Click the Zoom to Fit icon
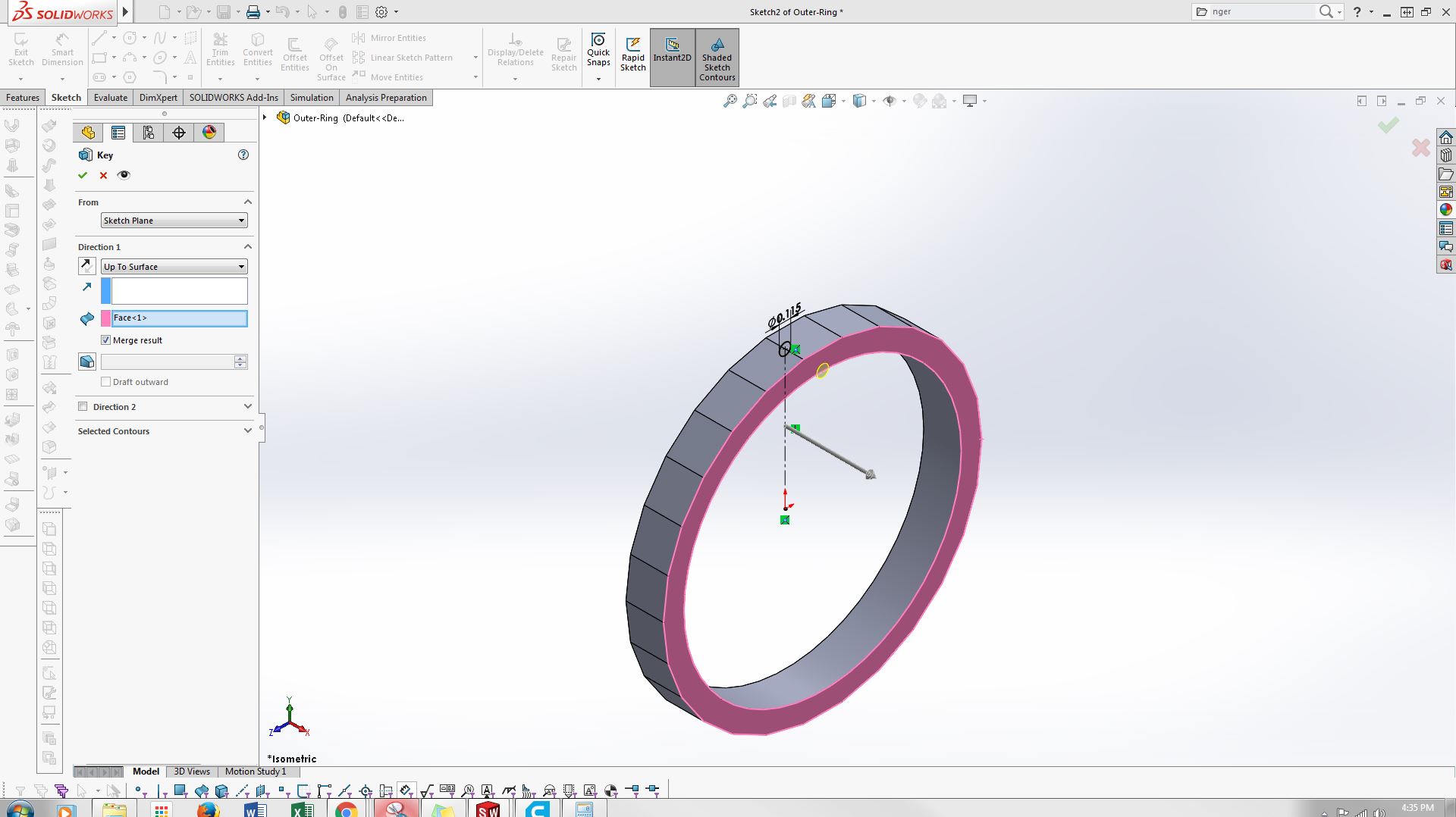 (730, 101)
